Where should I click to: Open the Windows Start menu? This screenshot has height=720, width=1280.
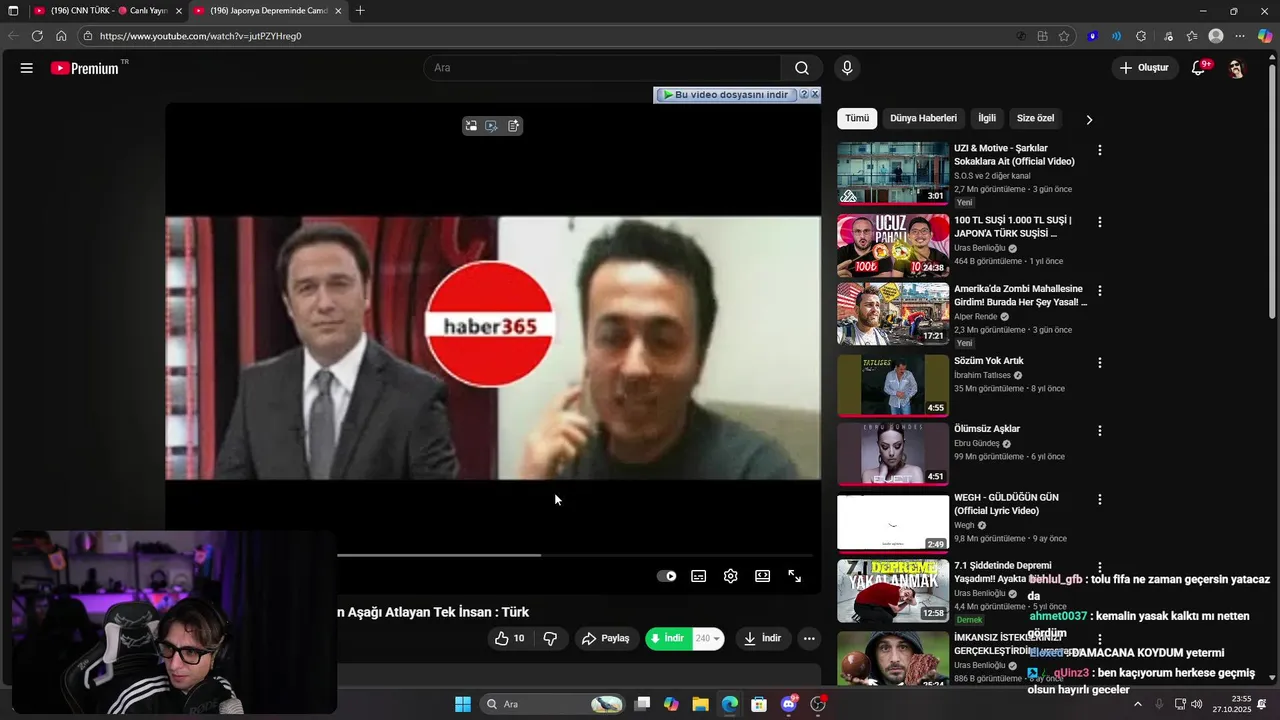click(463, 704)
